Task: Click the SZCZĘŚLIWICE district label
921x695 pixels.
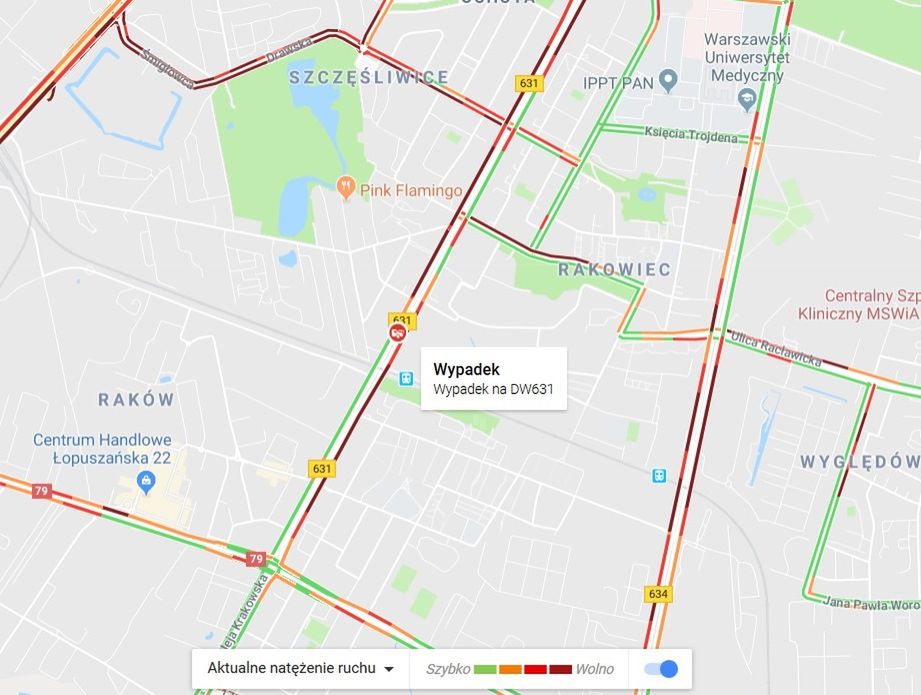Action: pos(369,77)
